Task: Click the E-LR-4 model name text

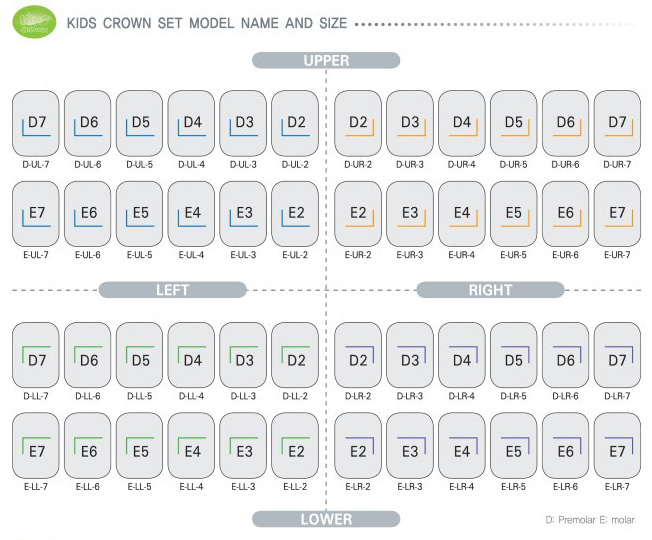Action: point(462,487)
